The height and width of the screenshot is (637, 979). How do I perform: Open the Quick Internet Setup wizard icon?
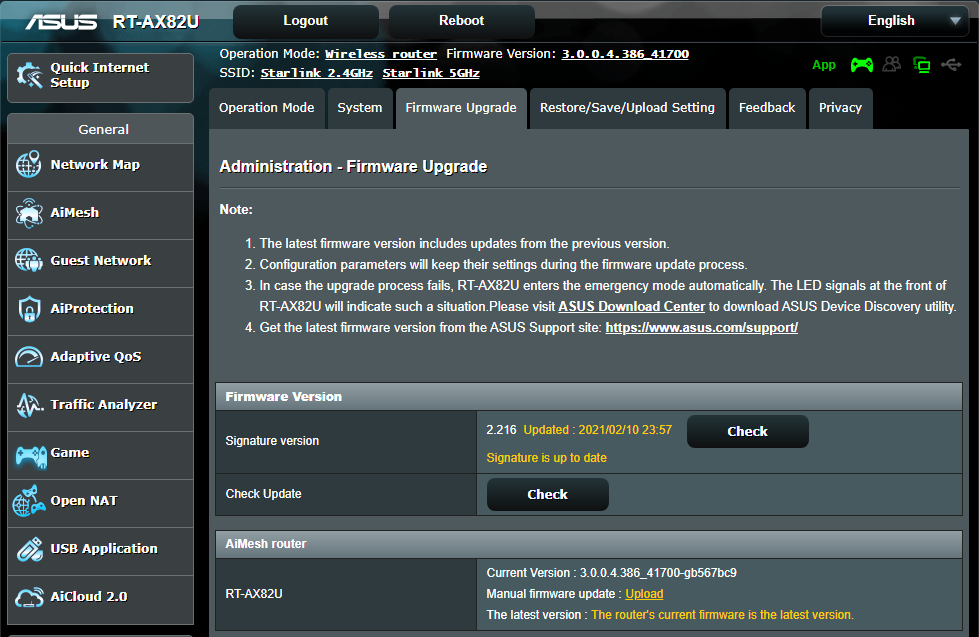coord(29,76)
